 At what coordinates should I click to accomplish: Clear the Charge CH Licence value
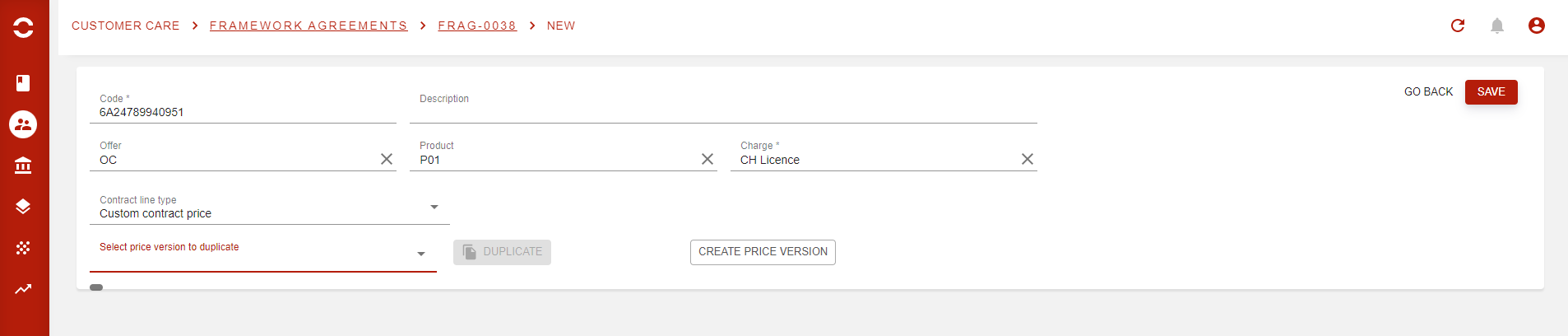(1028, 159)
